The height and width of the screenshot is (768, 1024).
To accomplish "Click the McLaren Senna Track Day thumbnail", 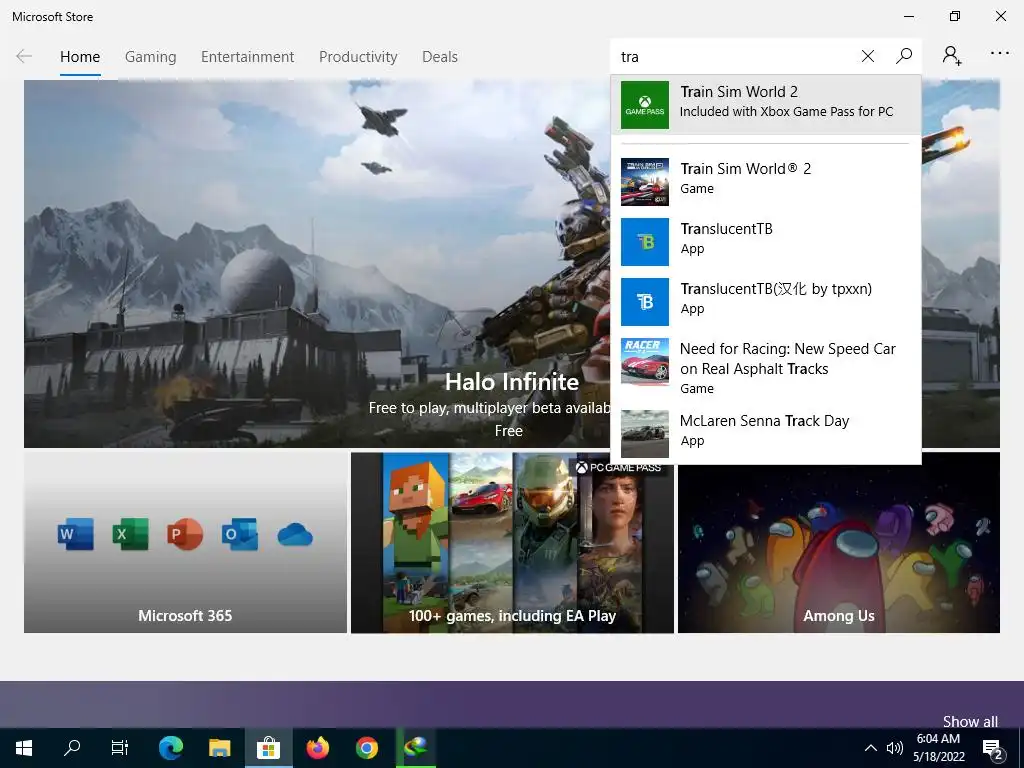I will (645, 434).
